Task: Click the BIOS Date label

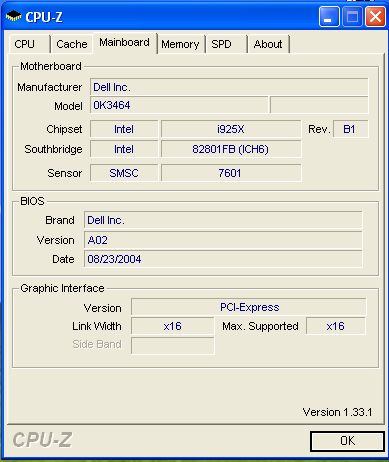Action: point(63,259)
